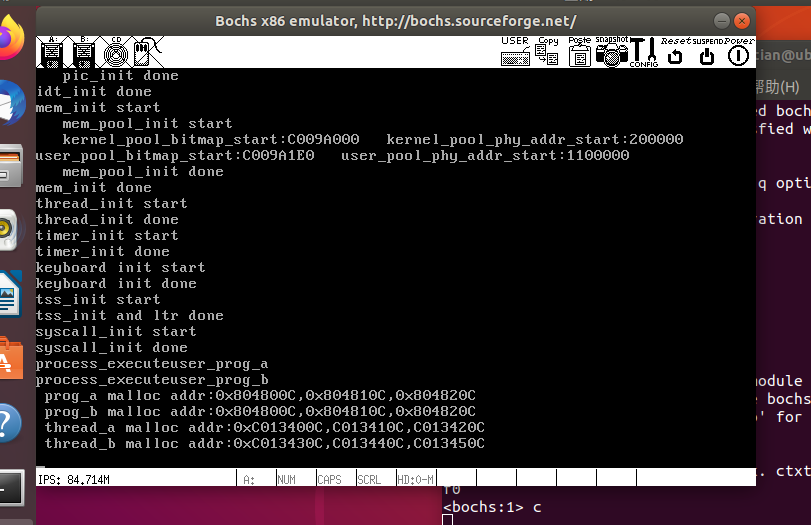
Task: Take a snapshot with the camera icon
Action: click(611, 52)
